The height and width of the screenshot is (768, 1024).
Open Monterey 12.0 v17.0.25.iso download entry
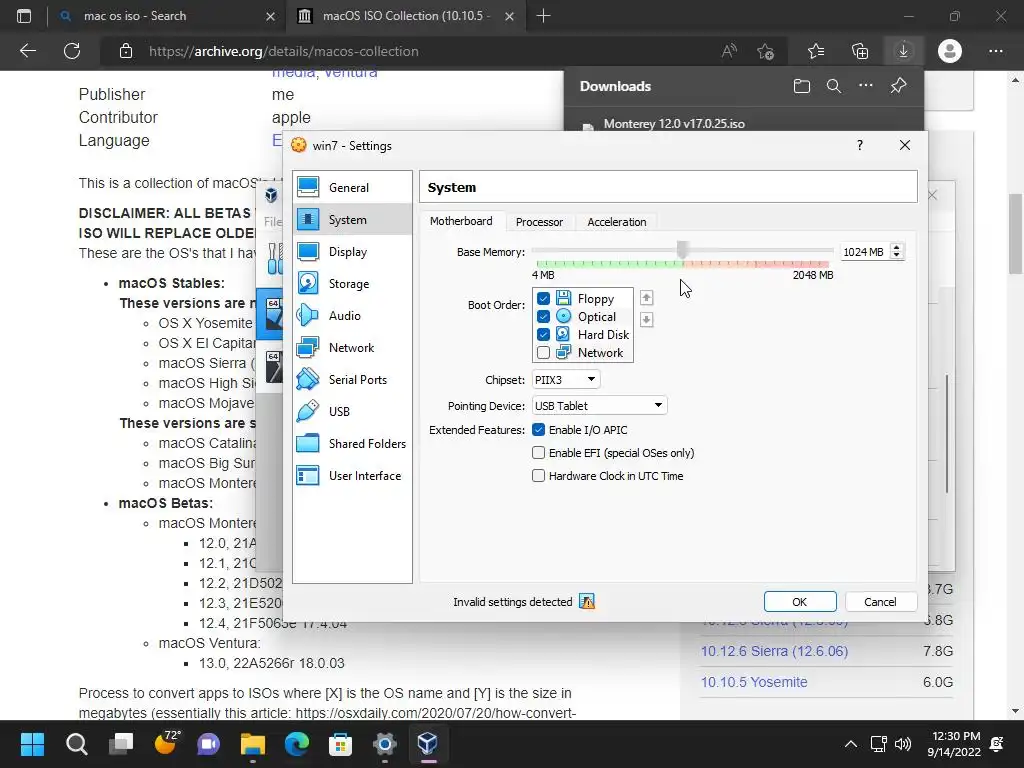pyautogui.click(x=673, y=123)
